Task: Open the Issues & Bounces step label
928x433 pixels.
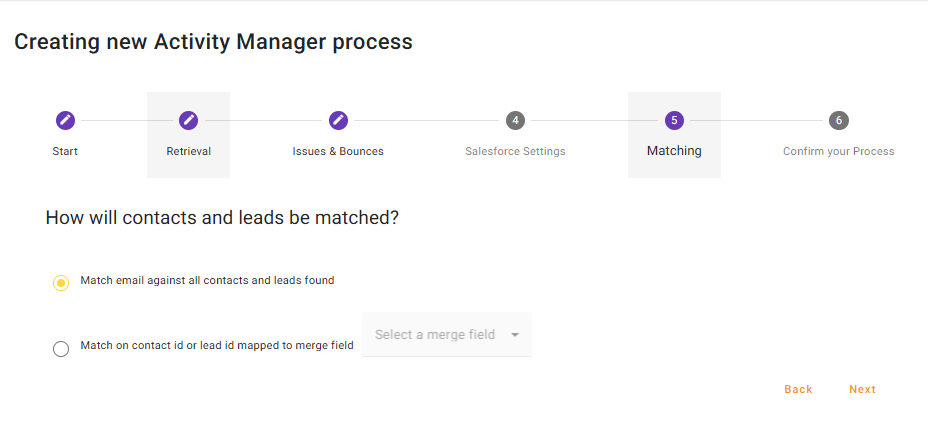Action: point(338,151)
